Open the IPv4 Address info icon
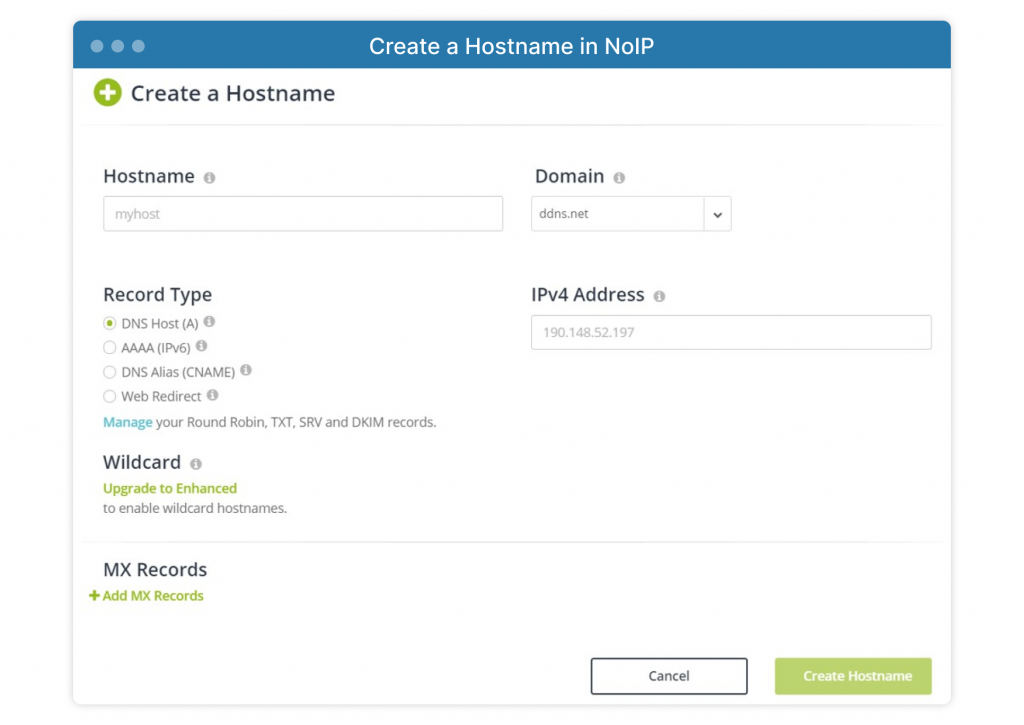 [x=660, y=297]
